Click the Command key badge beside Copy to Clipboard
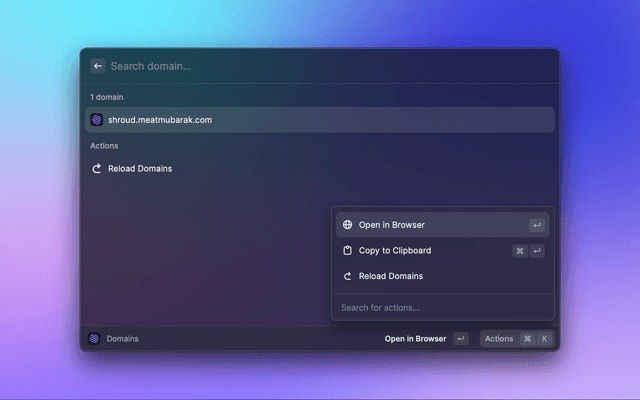Viewport: 640px width, 400px height. [520, 251]
